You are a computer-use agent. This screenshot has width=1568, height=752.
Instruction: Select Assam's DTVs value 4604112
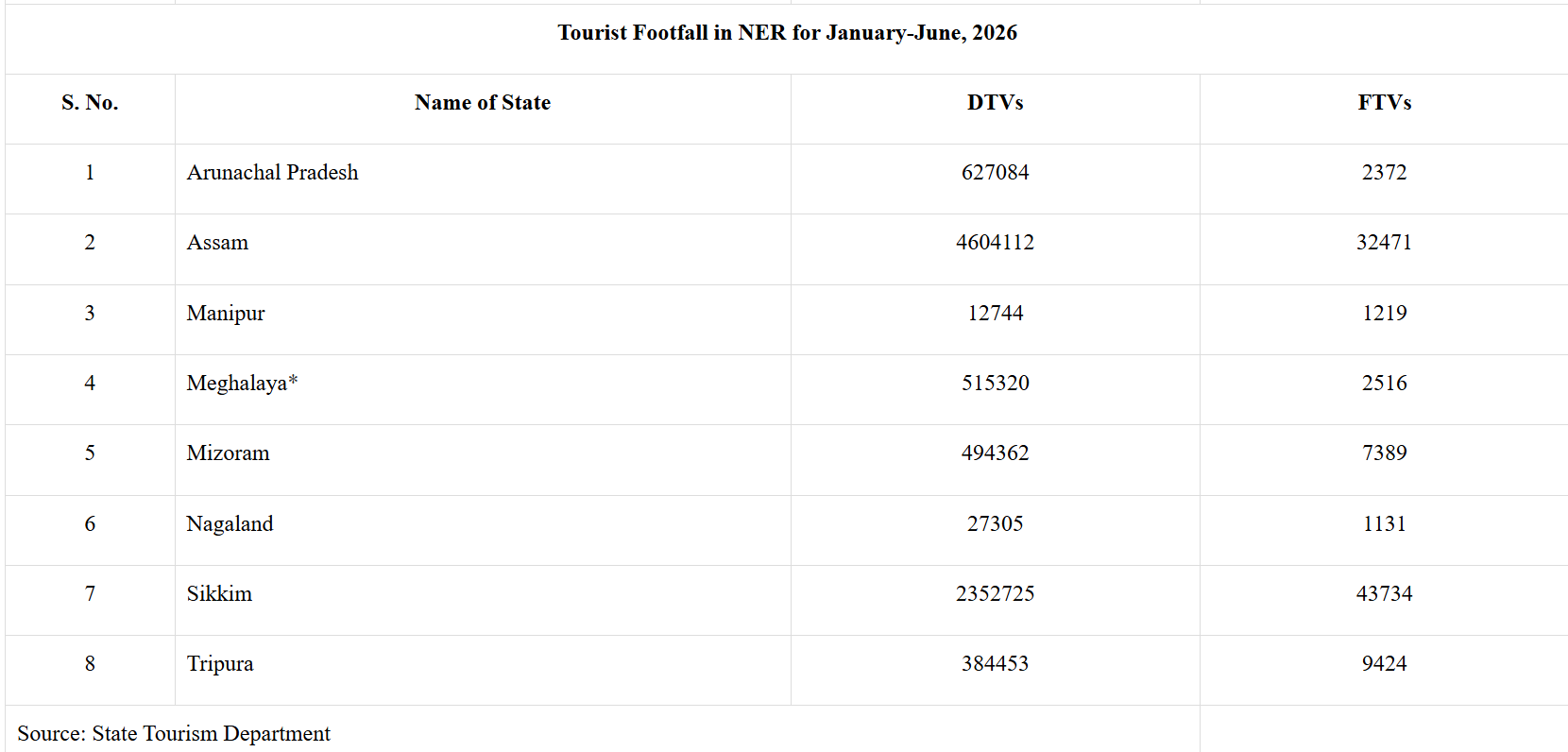click(996, 242)
